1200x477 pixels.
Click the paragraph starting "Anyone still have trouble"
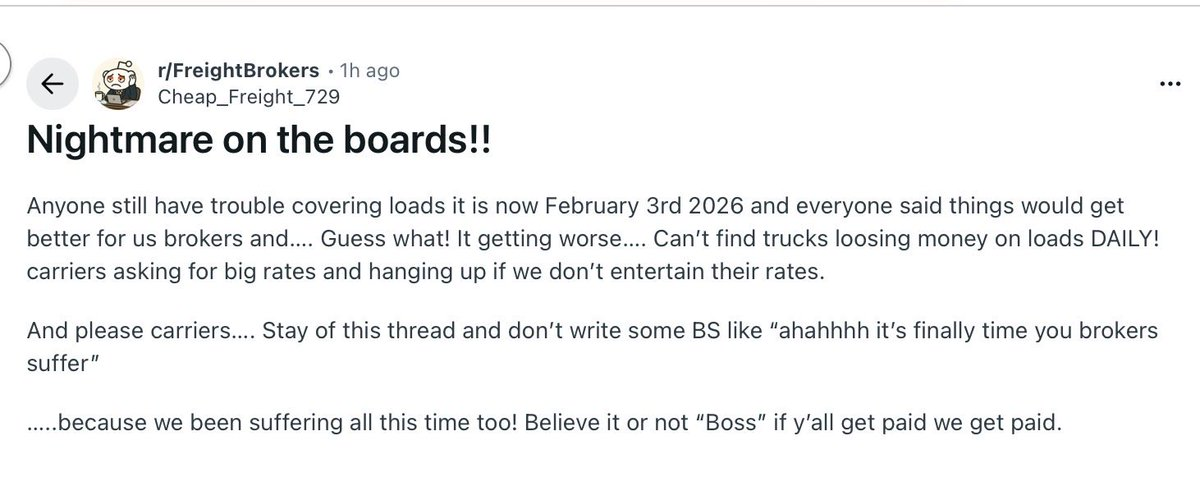[560, 240]
